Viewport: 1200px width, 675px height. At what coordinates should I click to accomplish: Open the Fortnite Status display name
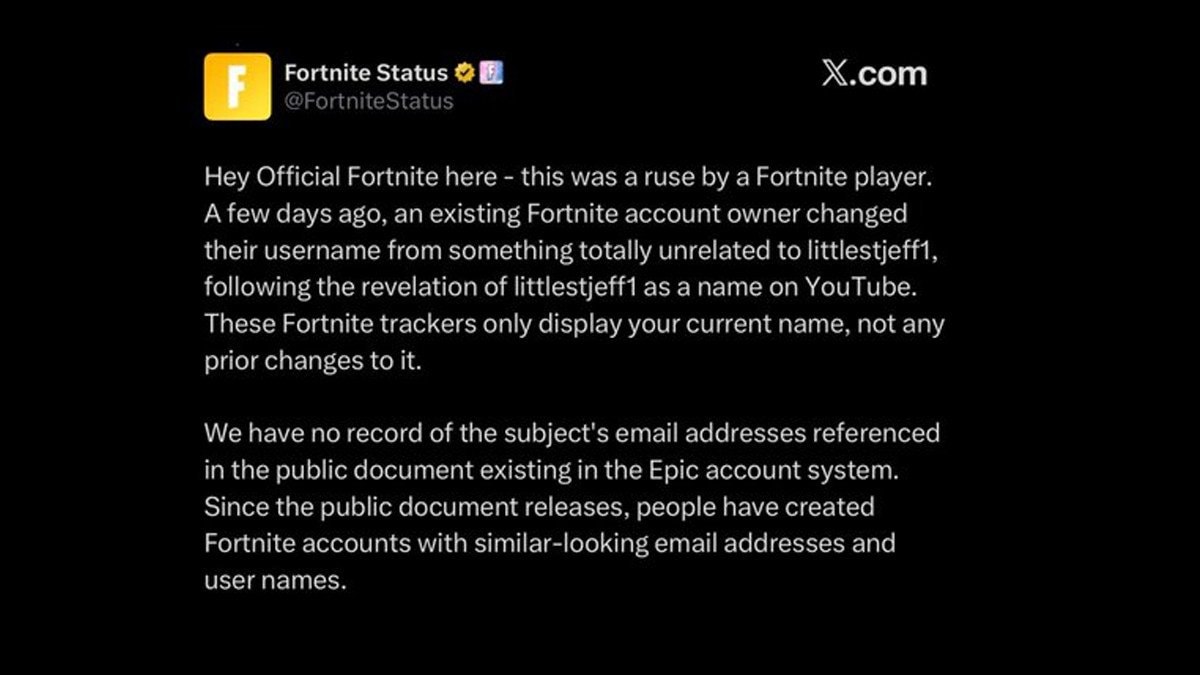pyautogui.click(x=366, y=73)
